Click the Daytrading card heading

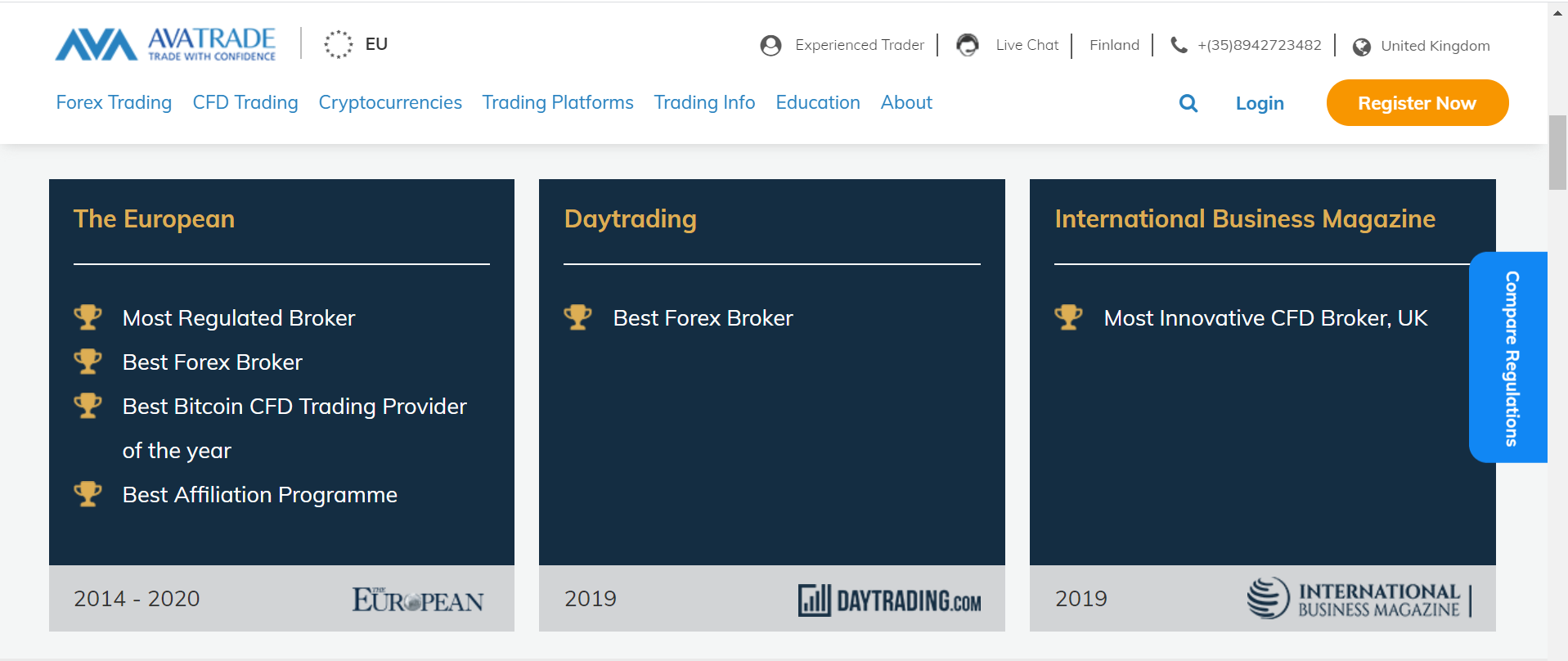631,219
